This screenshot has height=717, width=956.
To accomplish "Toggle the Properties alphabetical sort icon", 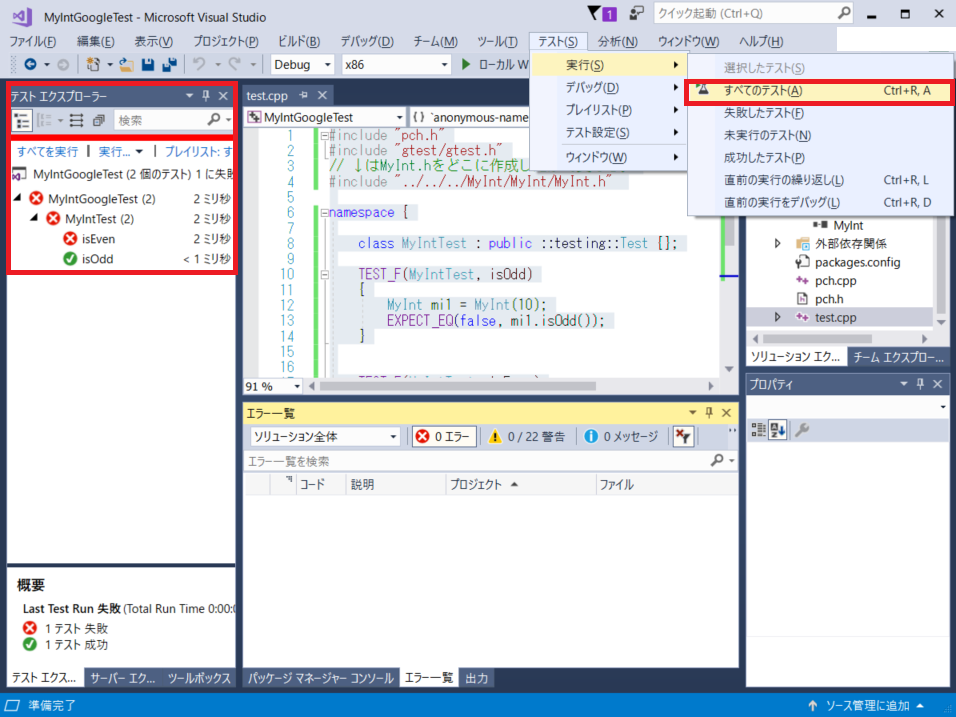I will point(777,430).
